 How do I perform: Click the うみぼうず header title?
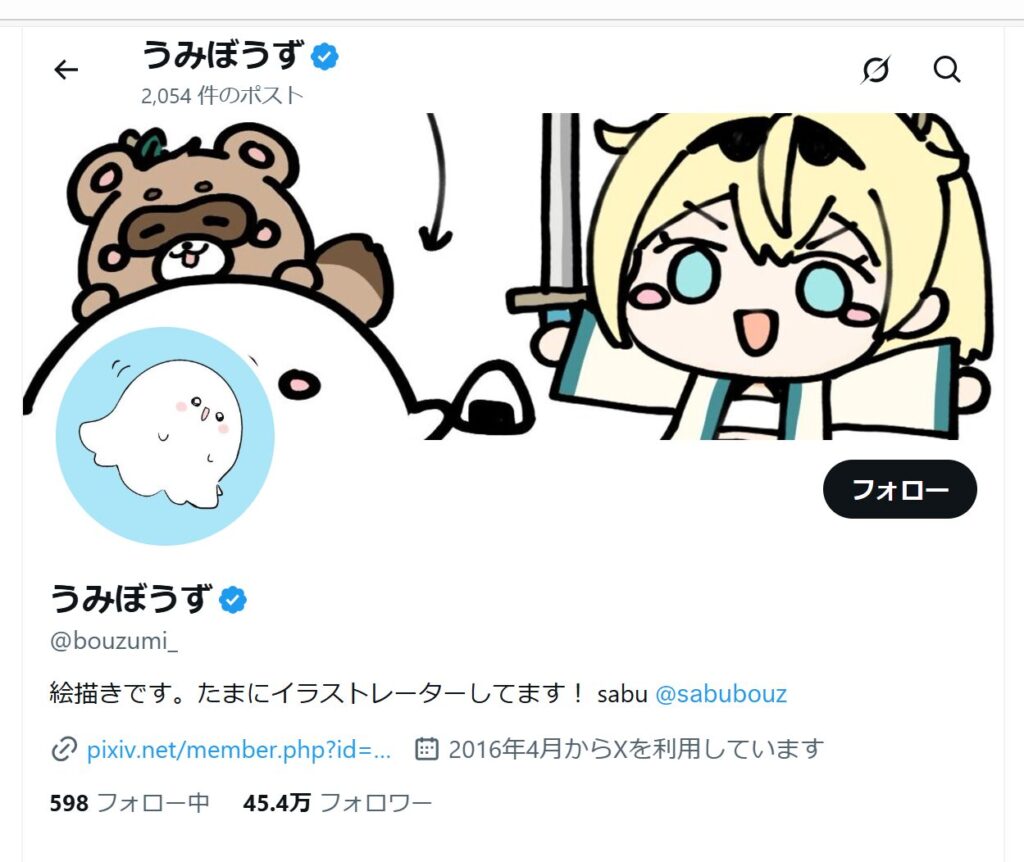click(223, 54)
